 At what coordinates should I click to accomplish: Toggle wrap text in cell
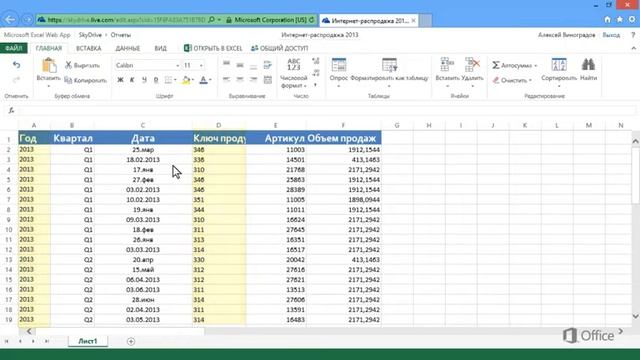tap(267, 64)
